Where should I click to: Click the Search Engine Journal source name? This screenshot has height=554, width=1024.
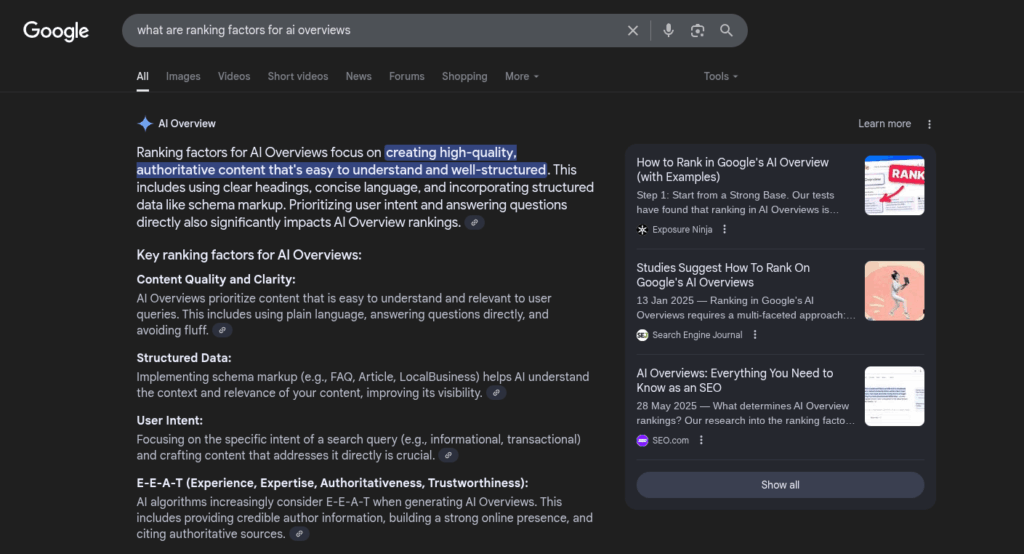697,335
